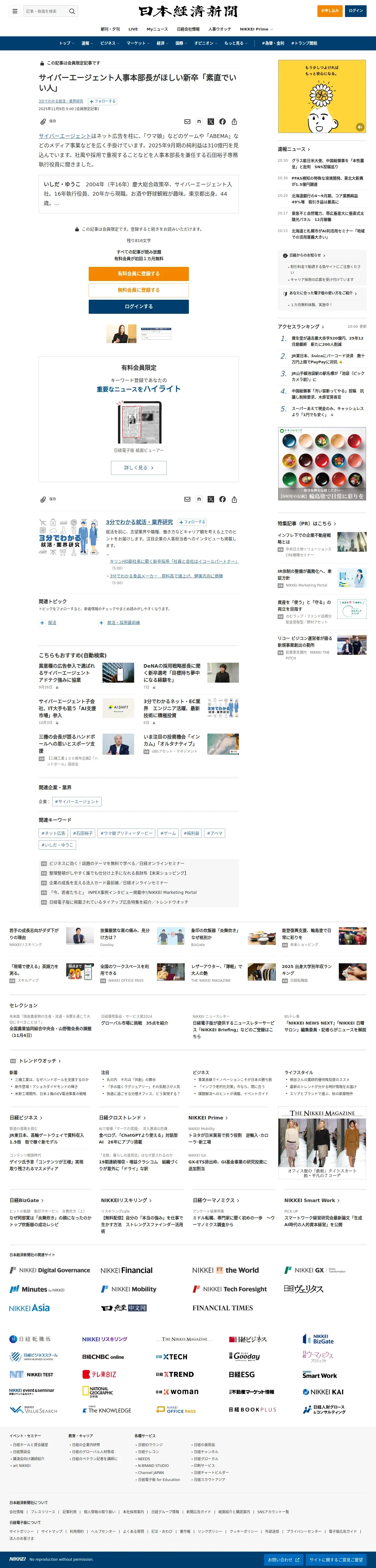
Task: Open the アクセスランキング heading link
Action: point(301,326)
